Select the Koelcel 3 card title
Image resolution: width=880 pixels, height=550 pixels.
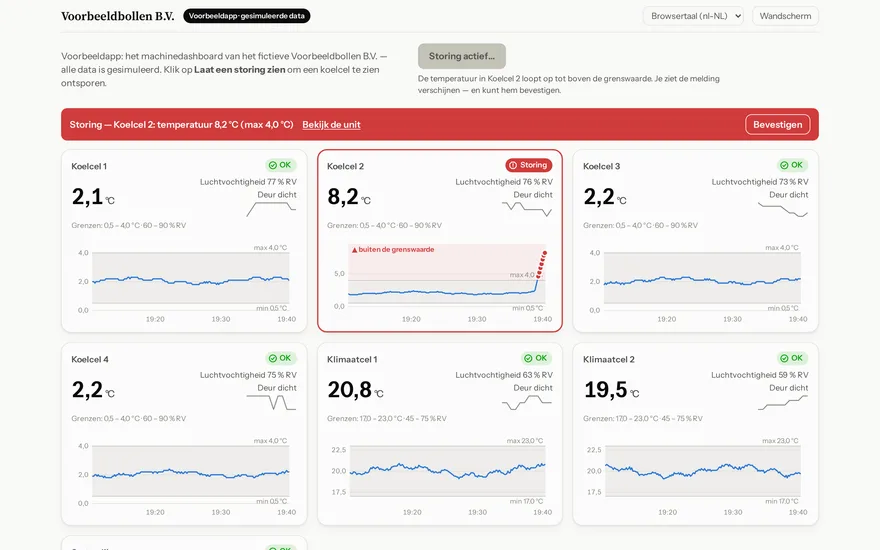602,166
